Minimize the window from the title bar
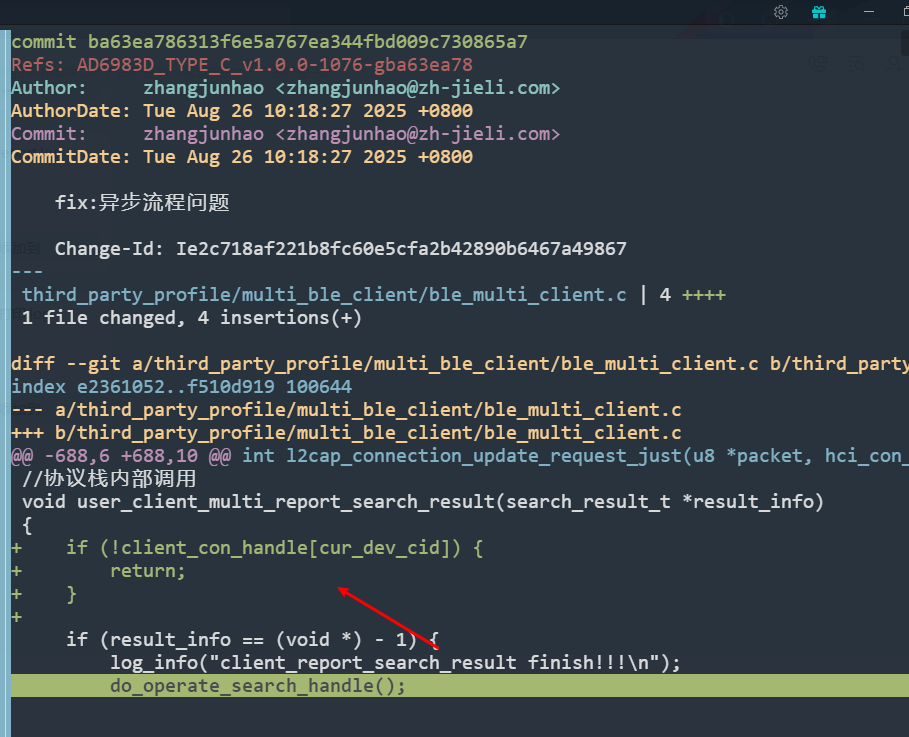The width and height of the screenshot is (909, 737). (868, 12)
